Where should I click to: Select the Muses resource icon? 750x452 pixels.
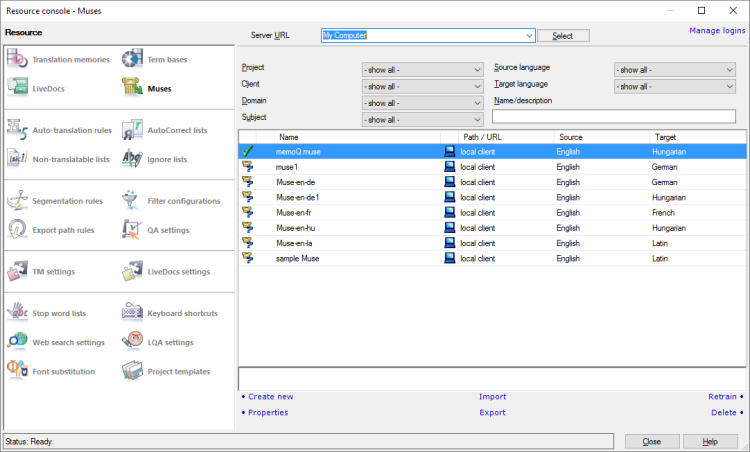tap(132, 88)
